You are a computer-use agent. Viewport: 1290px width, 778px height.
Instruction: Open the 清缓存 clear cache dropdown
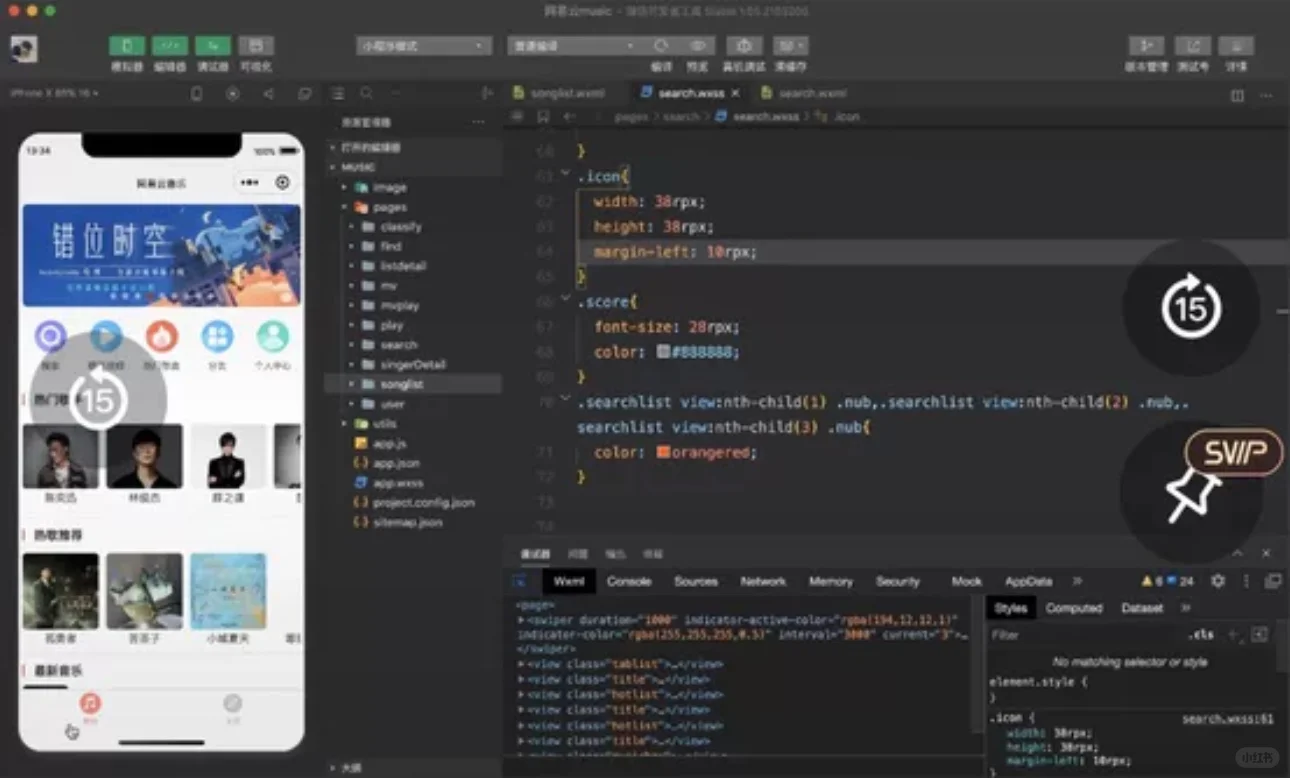790,46
